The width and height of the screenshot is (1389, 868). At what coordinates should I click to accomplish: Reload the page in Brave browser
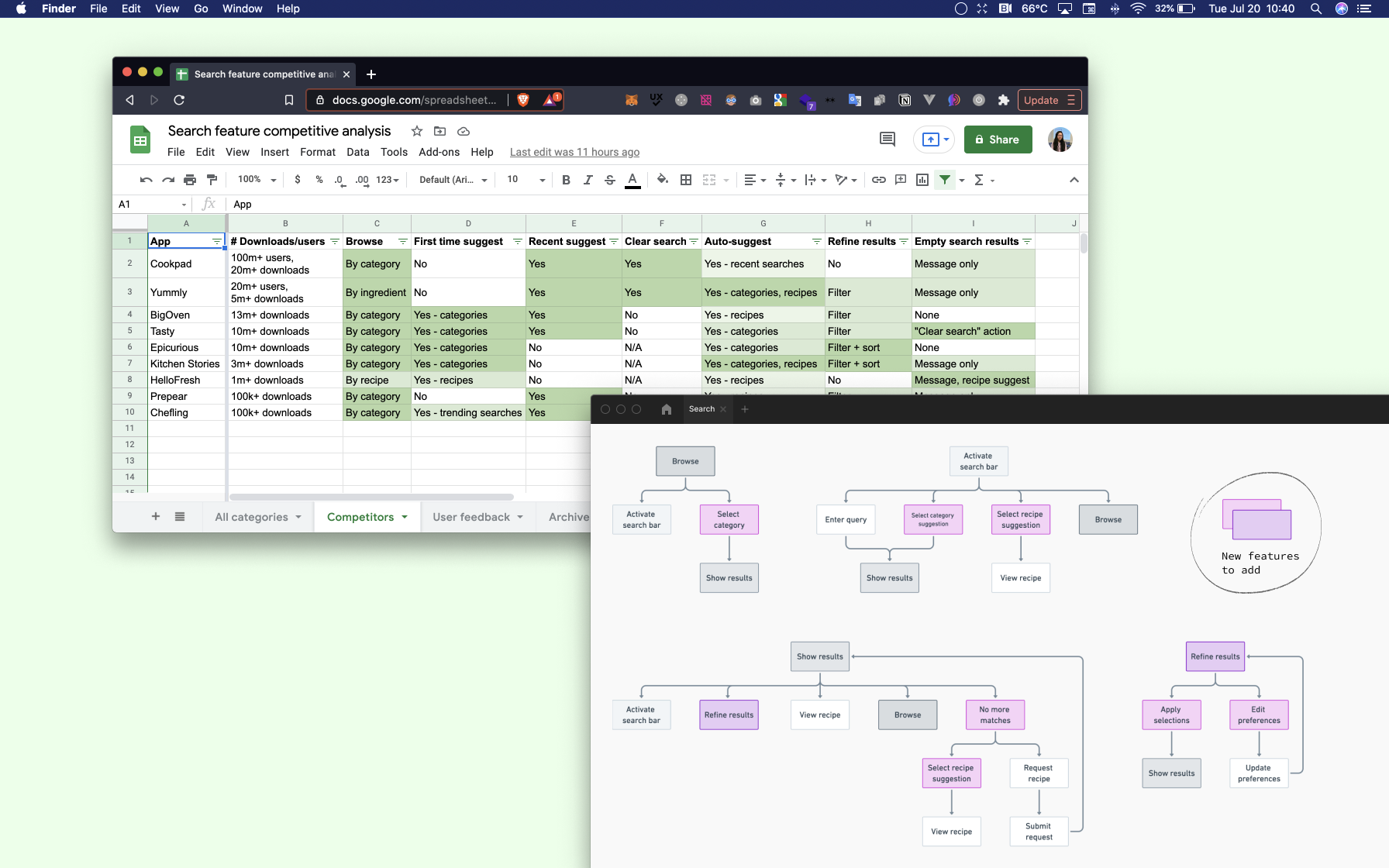(x=179, y=100)
